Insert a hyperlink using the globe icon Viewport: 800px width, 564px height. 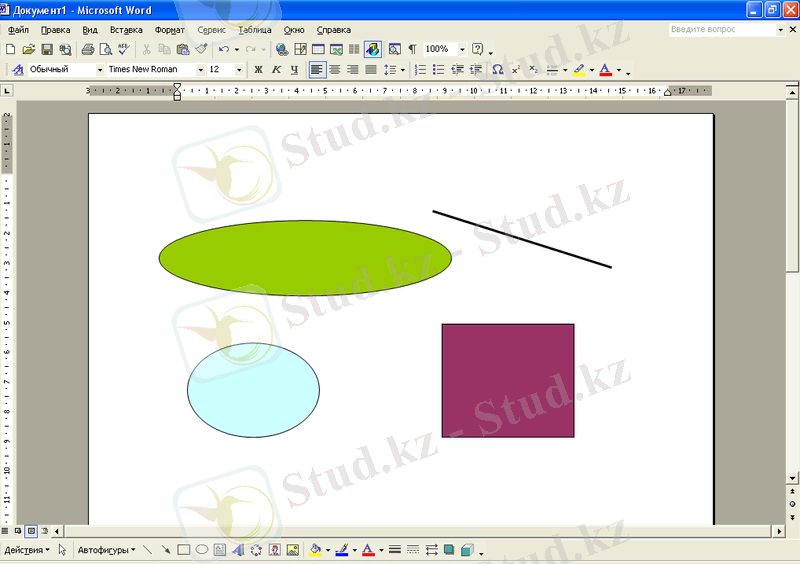(282, 50)
